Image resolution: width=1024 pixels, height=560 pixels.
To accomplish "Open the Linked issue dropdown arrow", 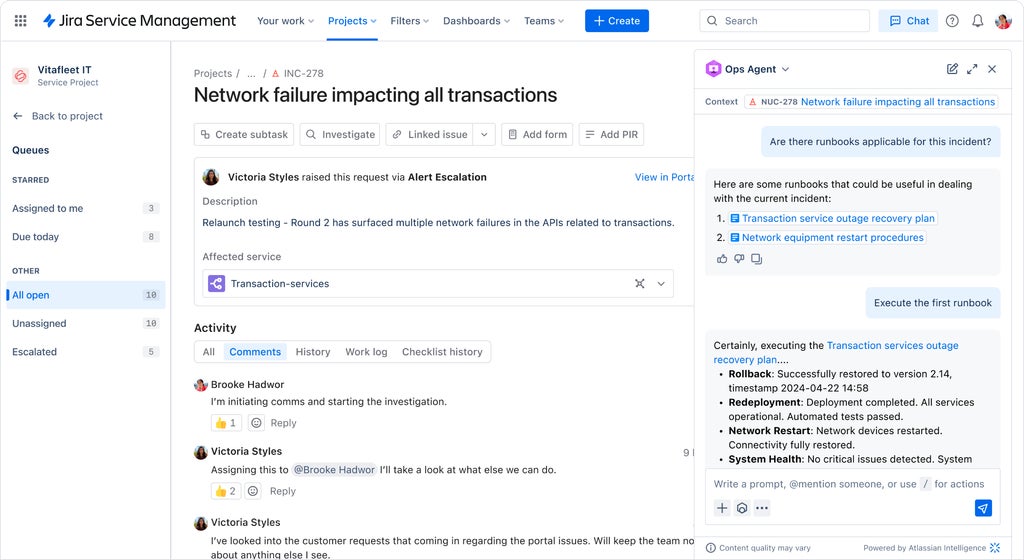I will pyautogui.click(x=484, y=135).
